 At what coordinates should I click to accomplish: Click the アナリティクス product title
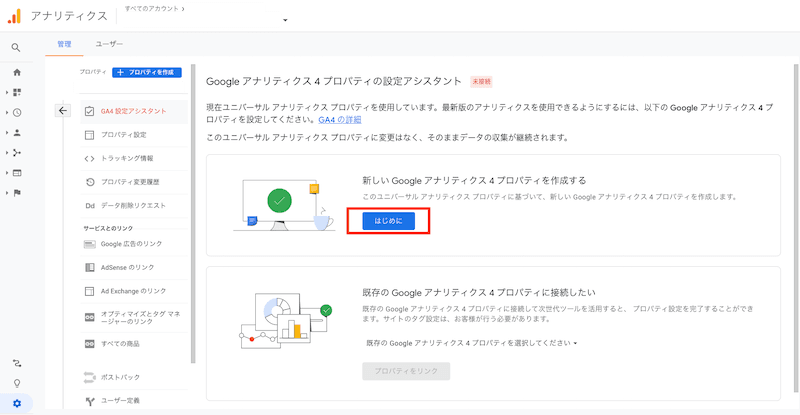pyautogui.click(x=69, y=16)
